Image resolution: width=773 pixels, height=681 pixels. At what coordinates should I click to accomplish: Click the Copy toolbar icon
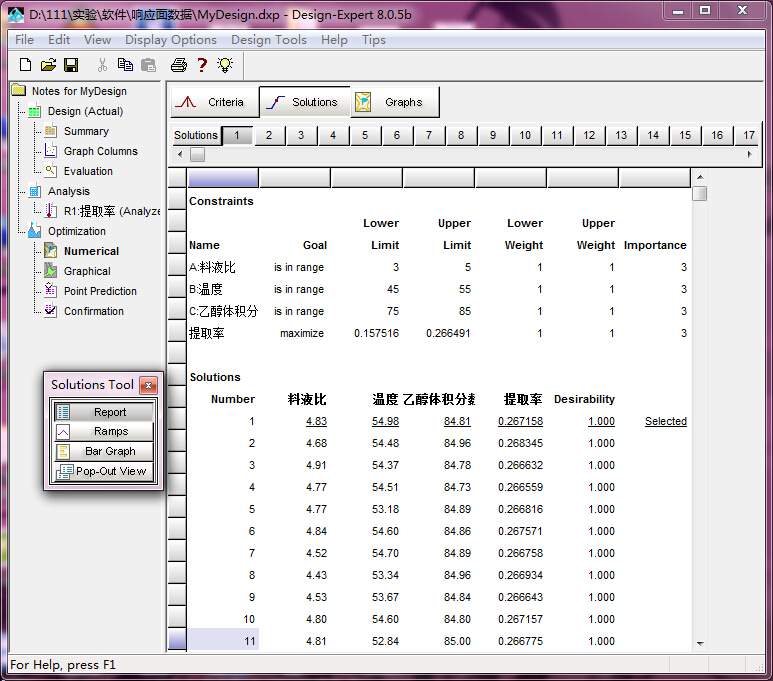click(x=125, y=65)
